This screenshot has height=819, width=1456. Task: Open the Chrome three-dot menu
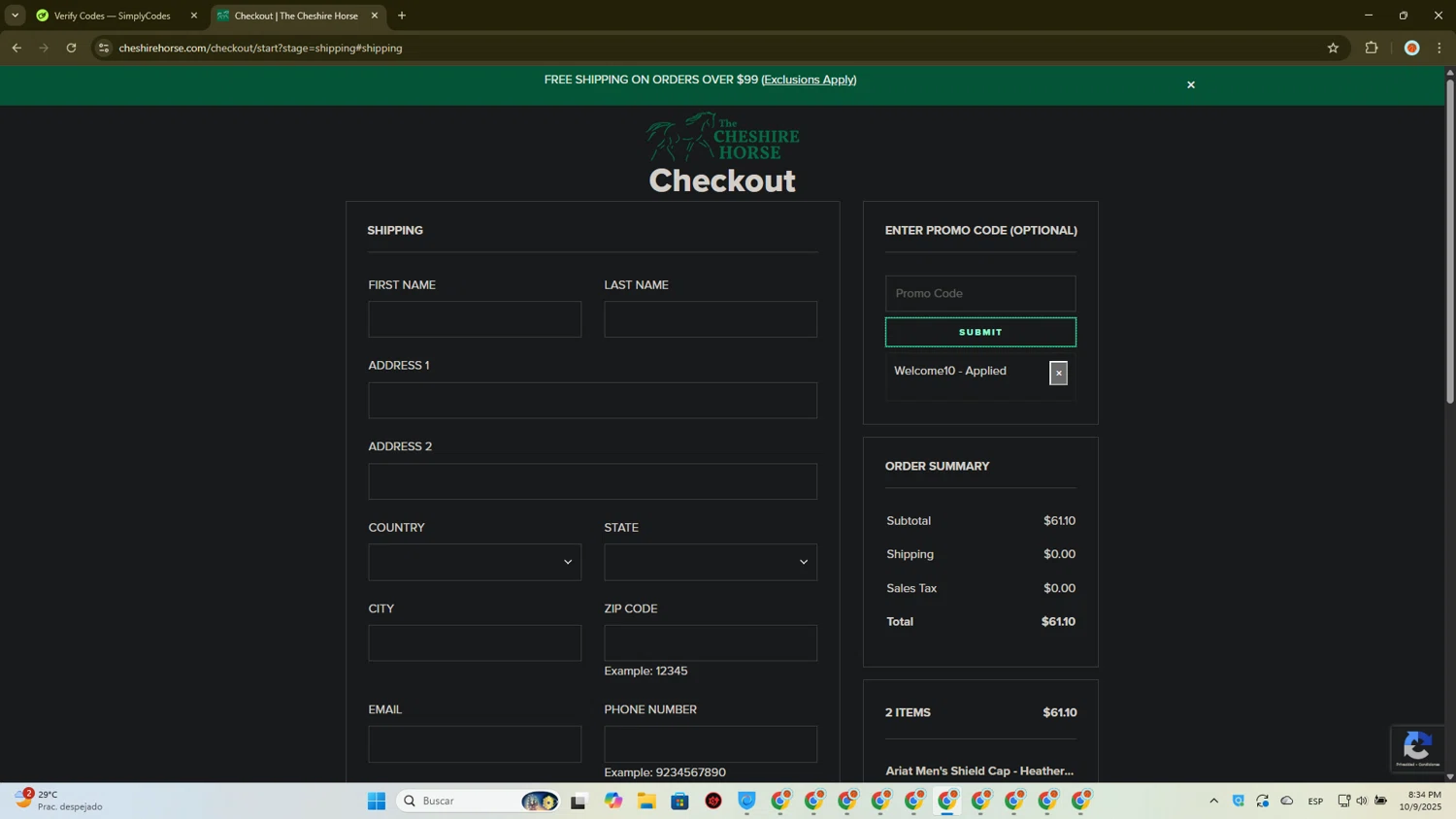click(x=1439, y=48)
